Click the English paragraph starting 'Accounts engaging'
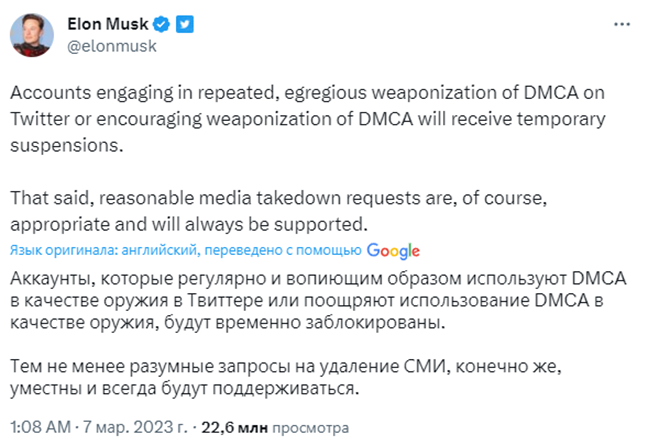The image size is (648, 447). coord(308,119)
